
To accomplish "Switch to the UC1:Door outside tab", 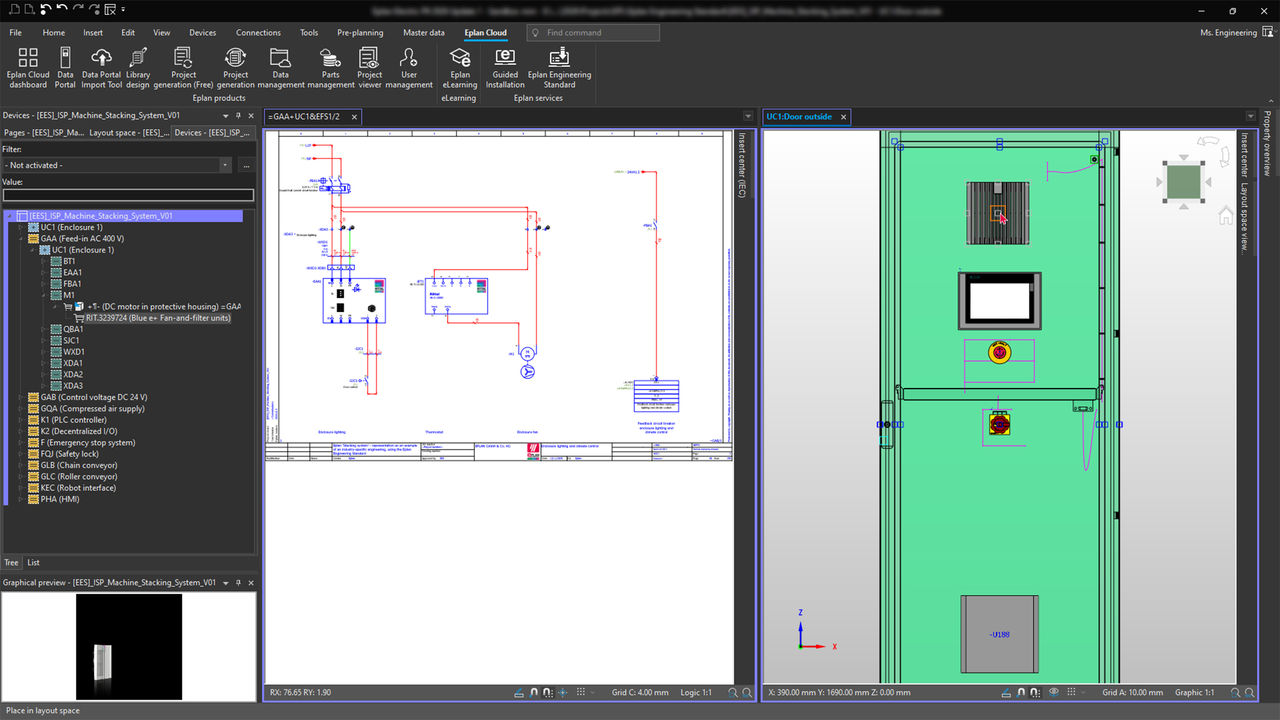I will click(x=798, y=117).
